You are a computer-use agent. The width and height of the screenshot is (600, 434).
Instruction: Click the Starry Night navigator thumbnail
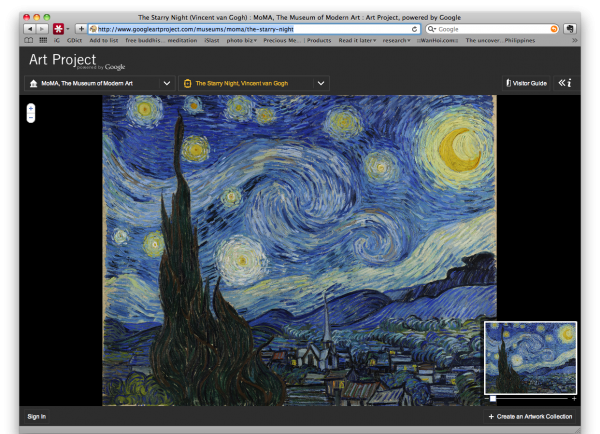click(530, 358)
